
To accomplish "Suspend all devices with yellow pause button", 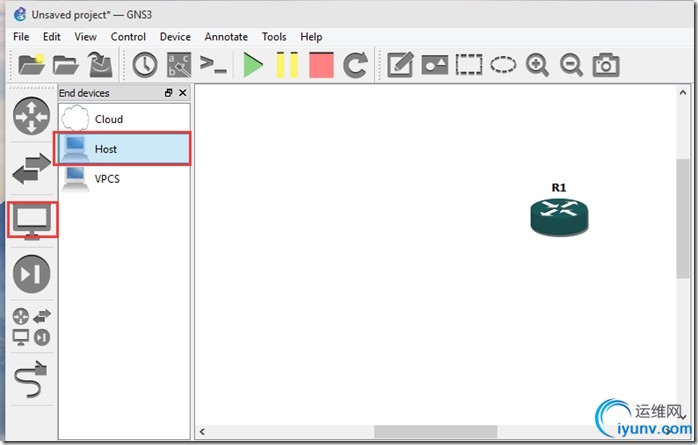I will coord(287,65).
